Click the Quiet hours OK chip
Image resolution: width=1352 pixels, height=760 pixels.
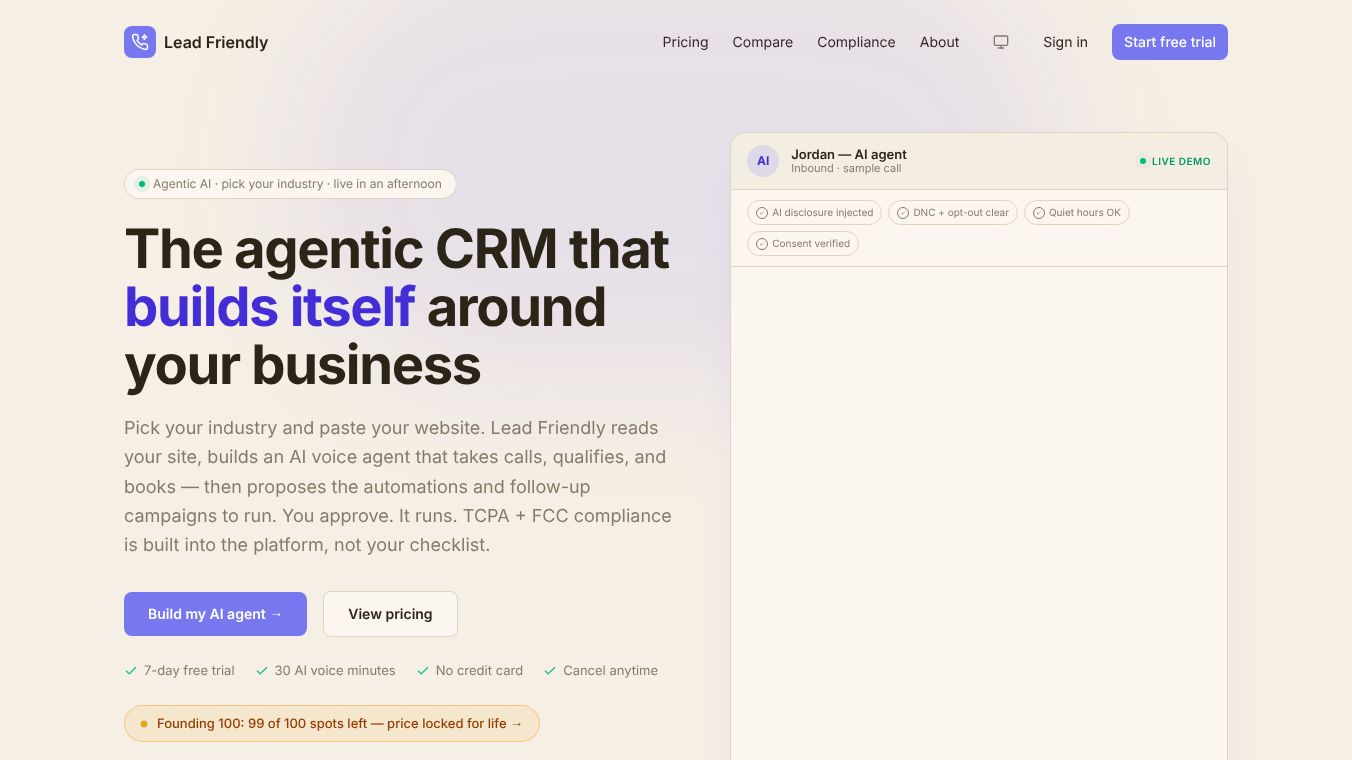pos(1077,213)
